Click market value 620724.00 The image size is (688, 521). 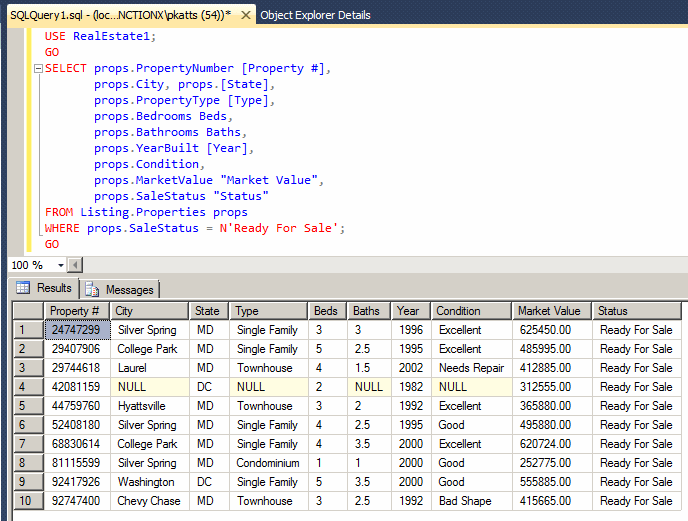pyautogui.click(x=552, y=444)
